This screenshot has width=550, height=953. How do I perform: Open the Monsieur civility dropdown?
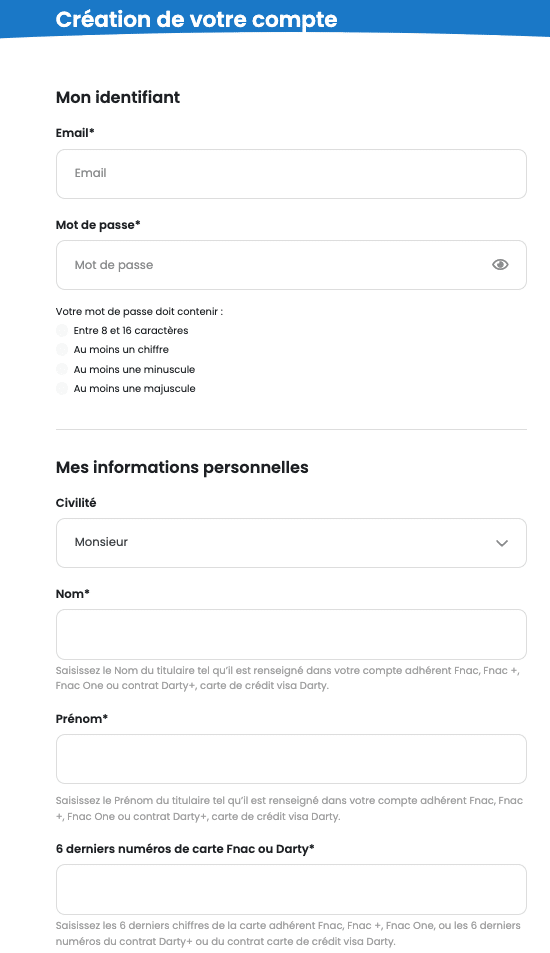tap(291, 543)
